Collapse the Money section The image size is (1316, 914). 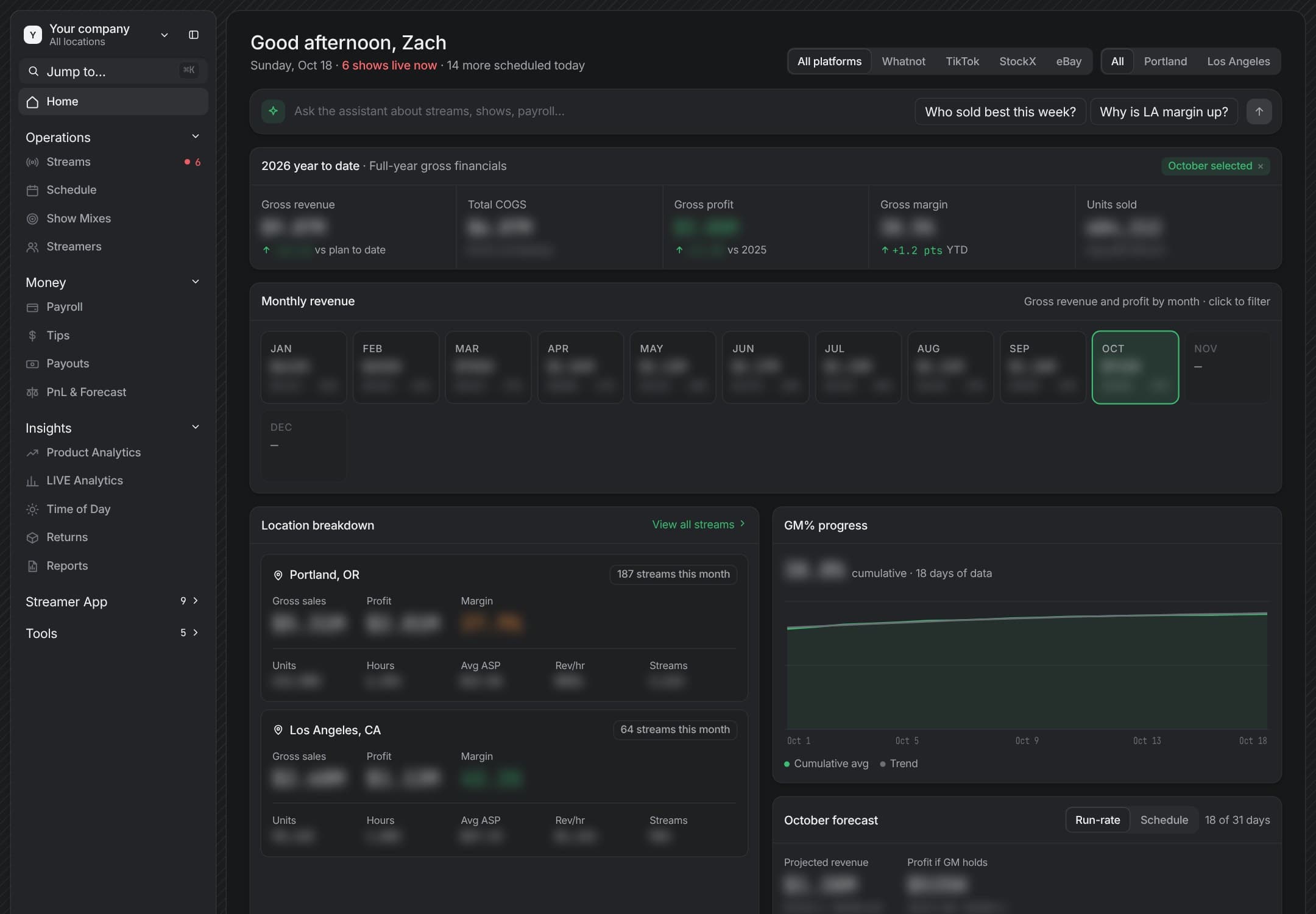point(196,282)
